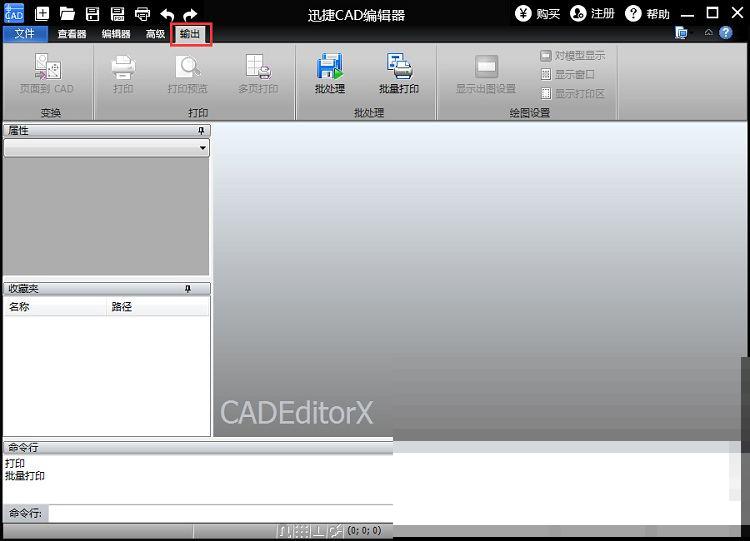
Task: Redo with the right curved arrow
Action: click(x=190, y=14)
